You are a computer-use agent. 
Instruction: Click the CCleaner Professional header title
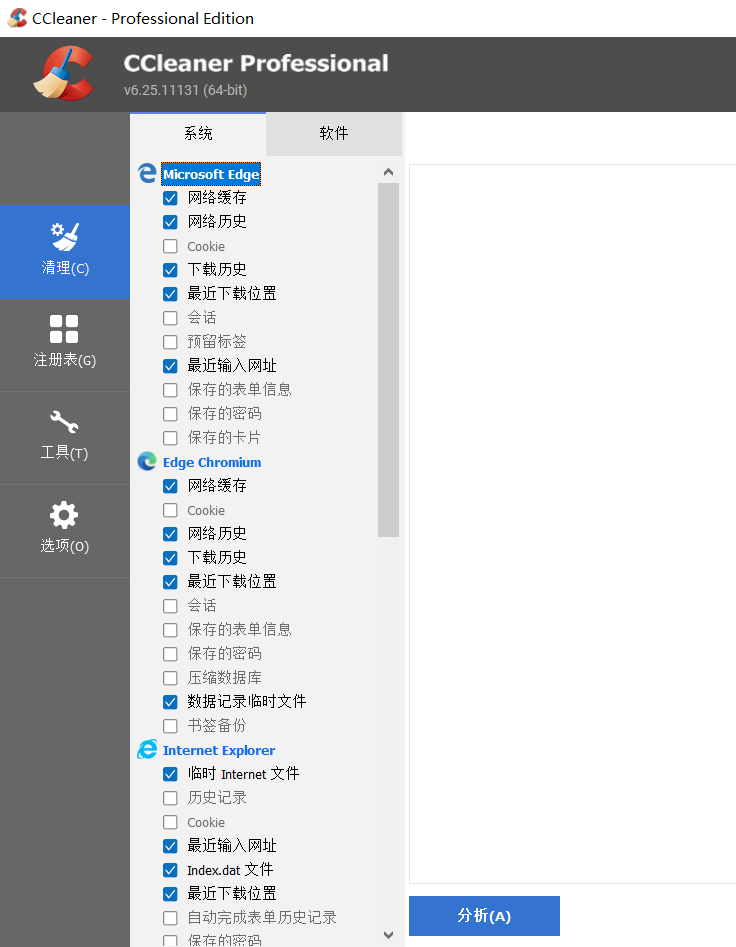256,63
